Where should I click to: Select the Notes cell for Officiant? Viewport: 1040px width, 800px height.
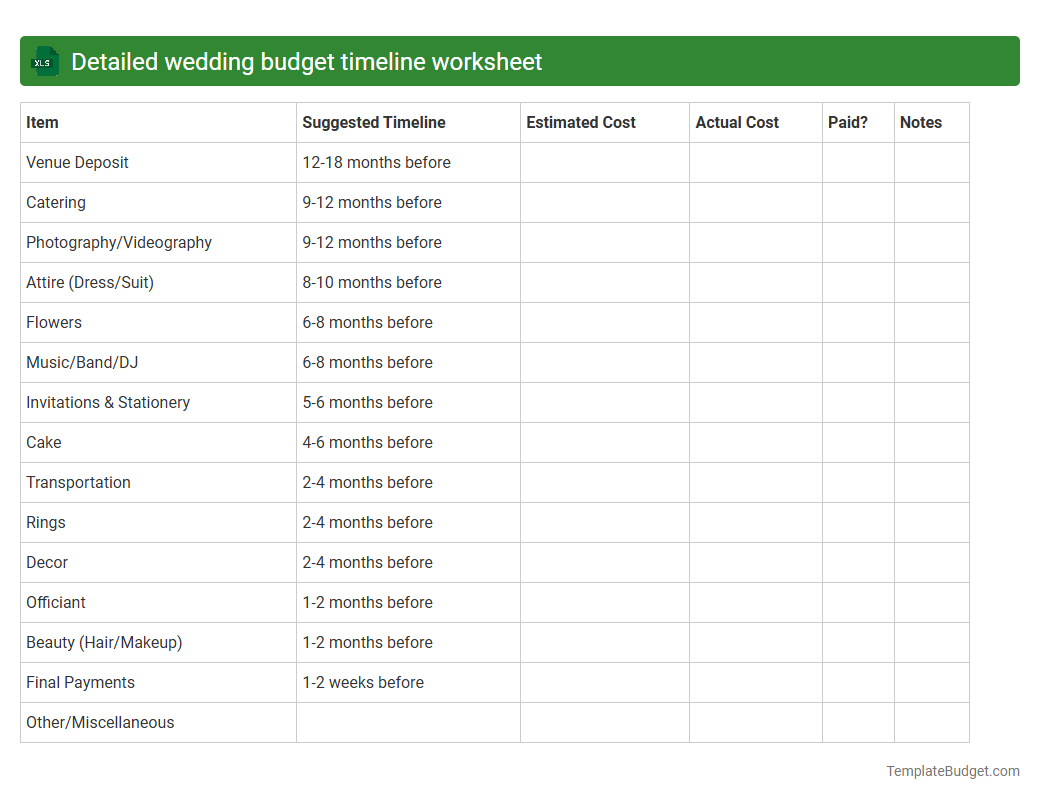point(931,602)
